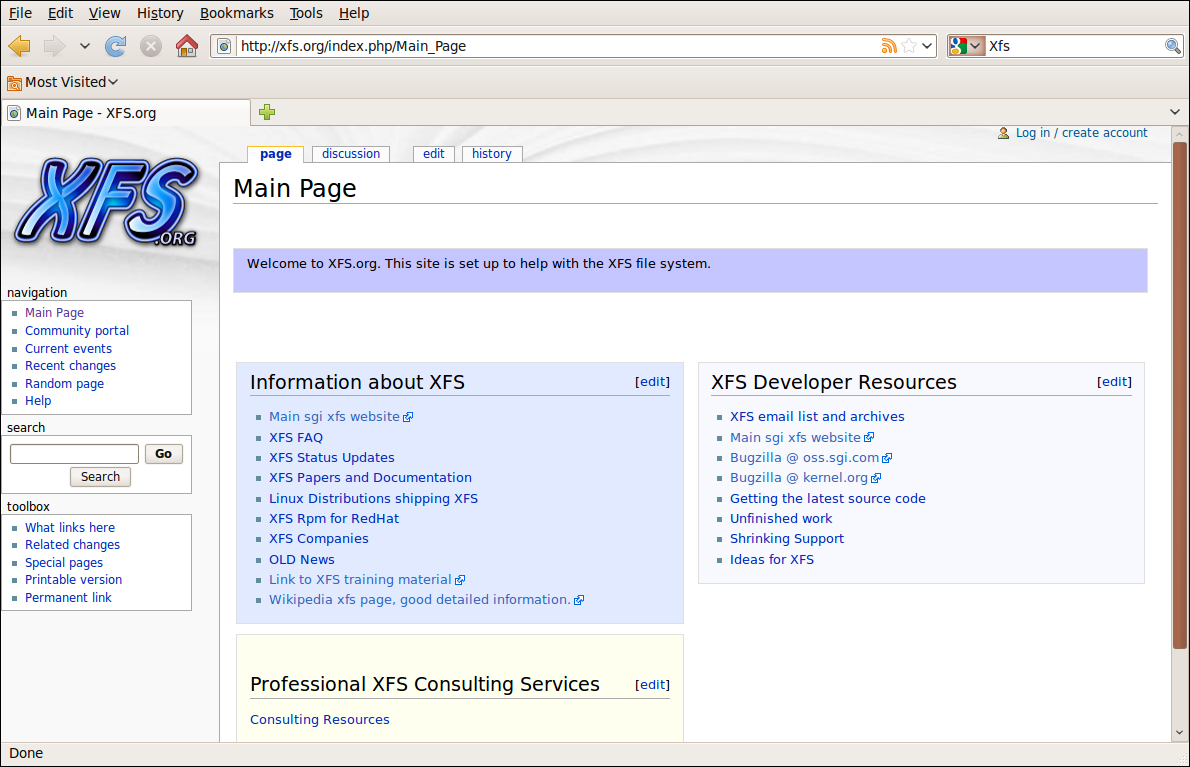The image size is (1190, 767).
Task: Click the site identity icon in address bar
Action: (224, 46)
